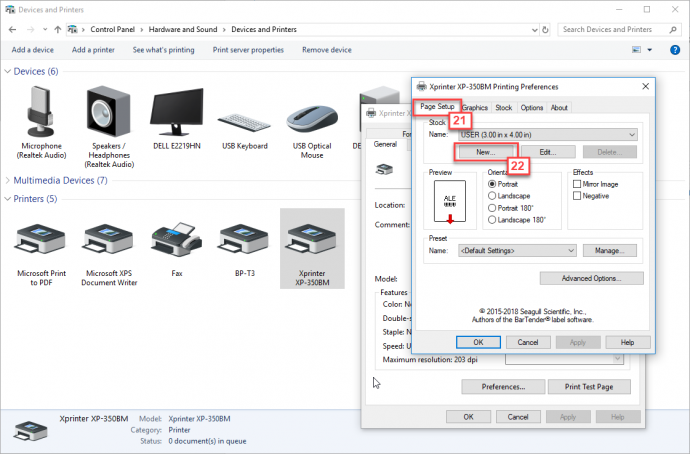Select Portrait 180° orientation
The height and width of the screenshot is (454, 690).
click(492, 208)
